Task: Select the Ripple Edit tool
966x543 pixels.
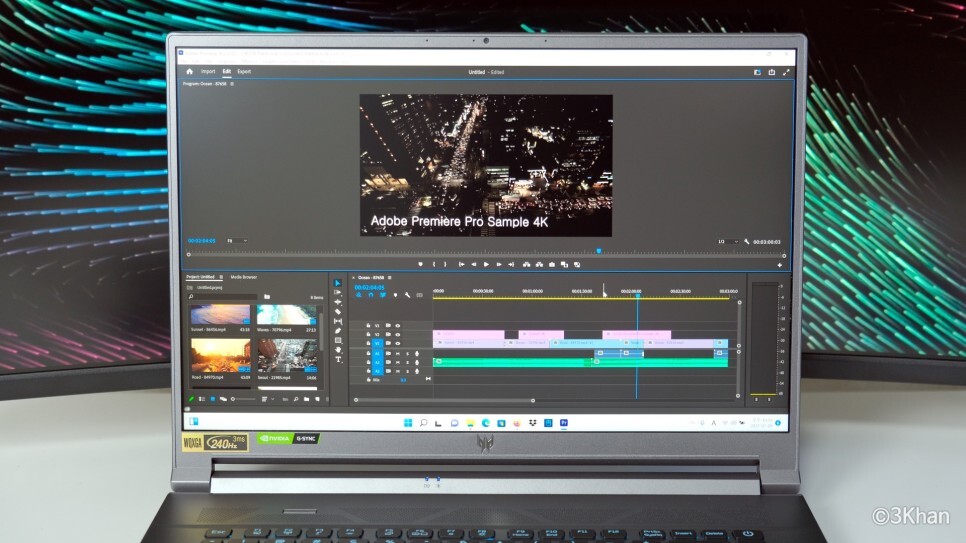Action: pos(338,302)
